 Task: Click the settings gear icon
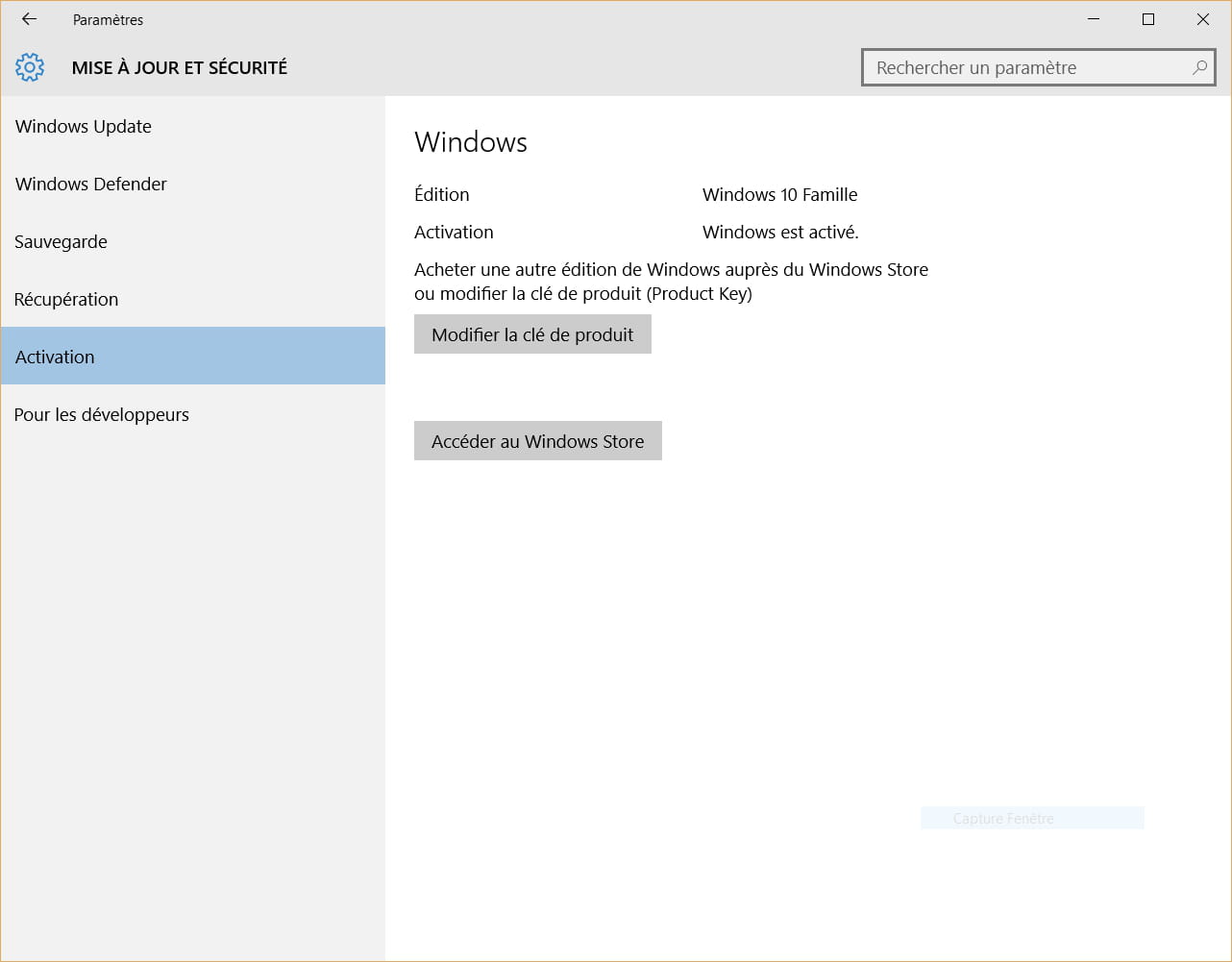click(30, 67)
